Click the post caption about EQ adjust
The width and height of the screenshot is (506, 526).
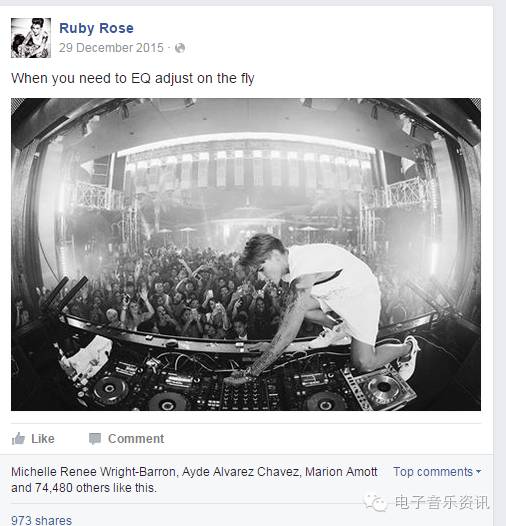point(133,78)
